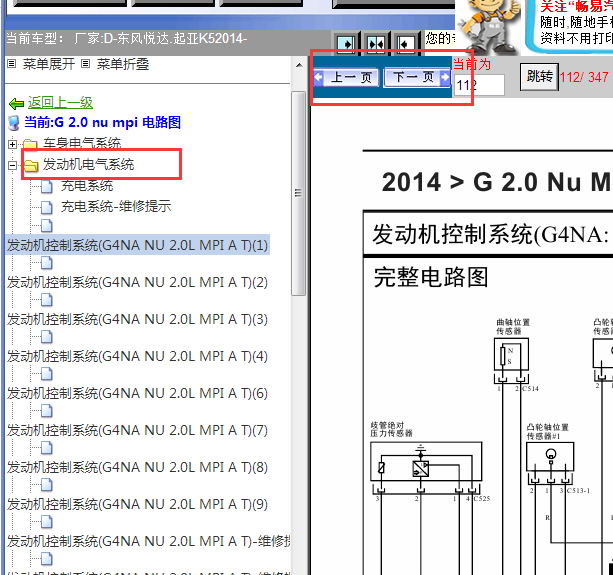Select 发动机控制系统(G4NA NU 2.0L MPI A T)(6)

pos(137,393)
